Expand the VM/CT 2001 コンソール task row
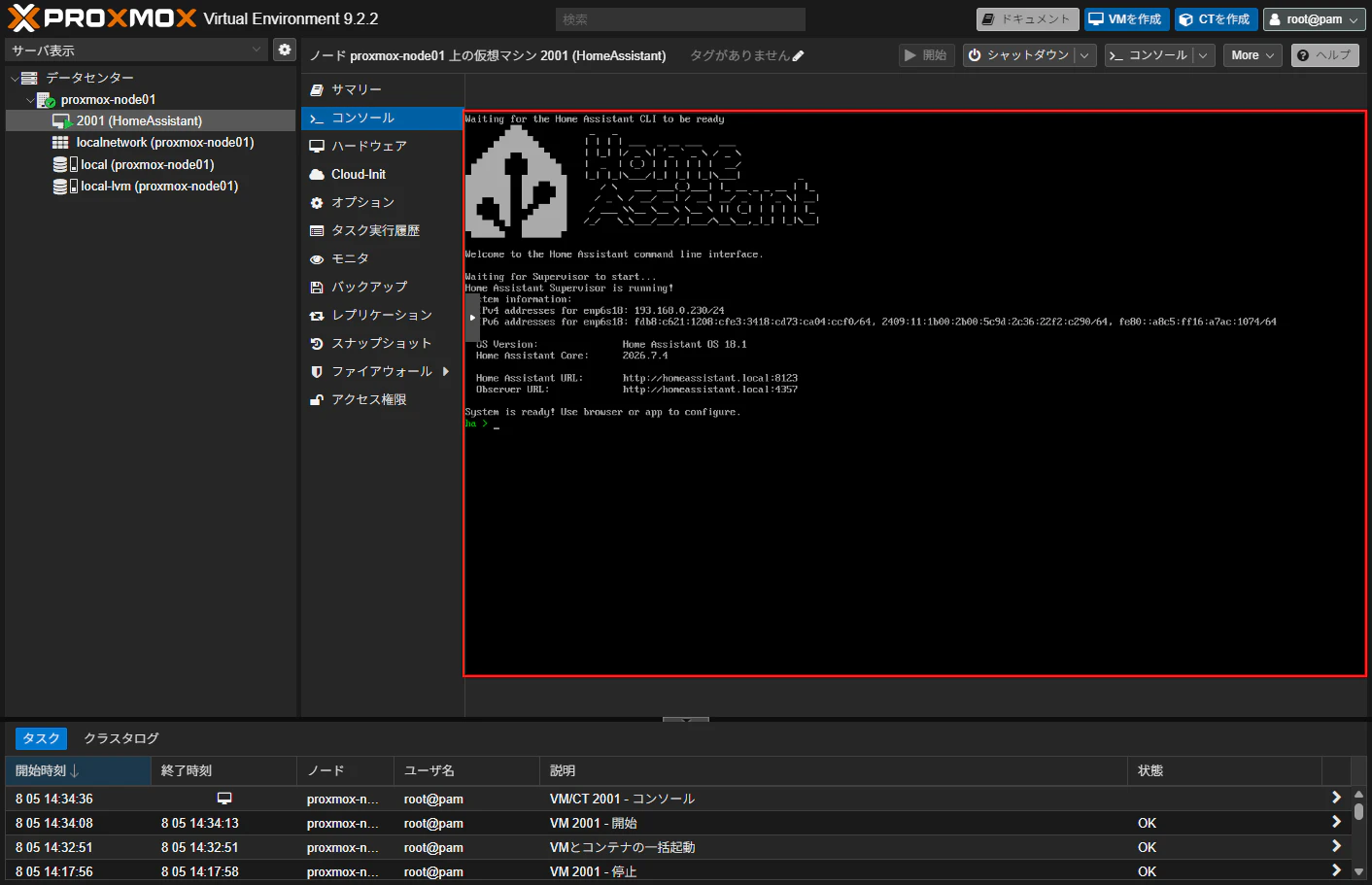The height and width of the screenshot is (885, 1372). coord(1336,798)
